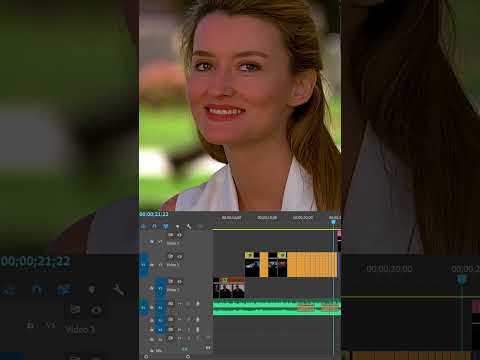Enable voice-over record microphone on A3
The height and width of the screenshot is (360, 480).
pyautogui.click(x=198, y=330)
